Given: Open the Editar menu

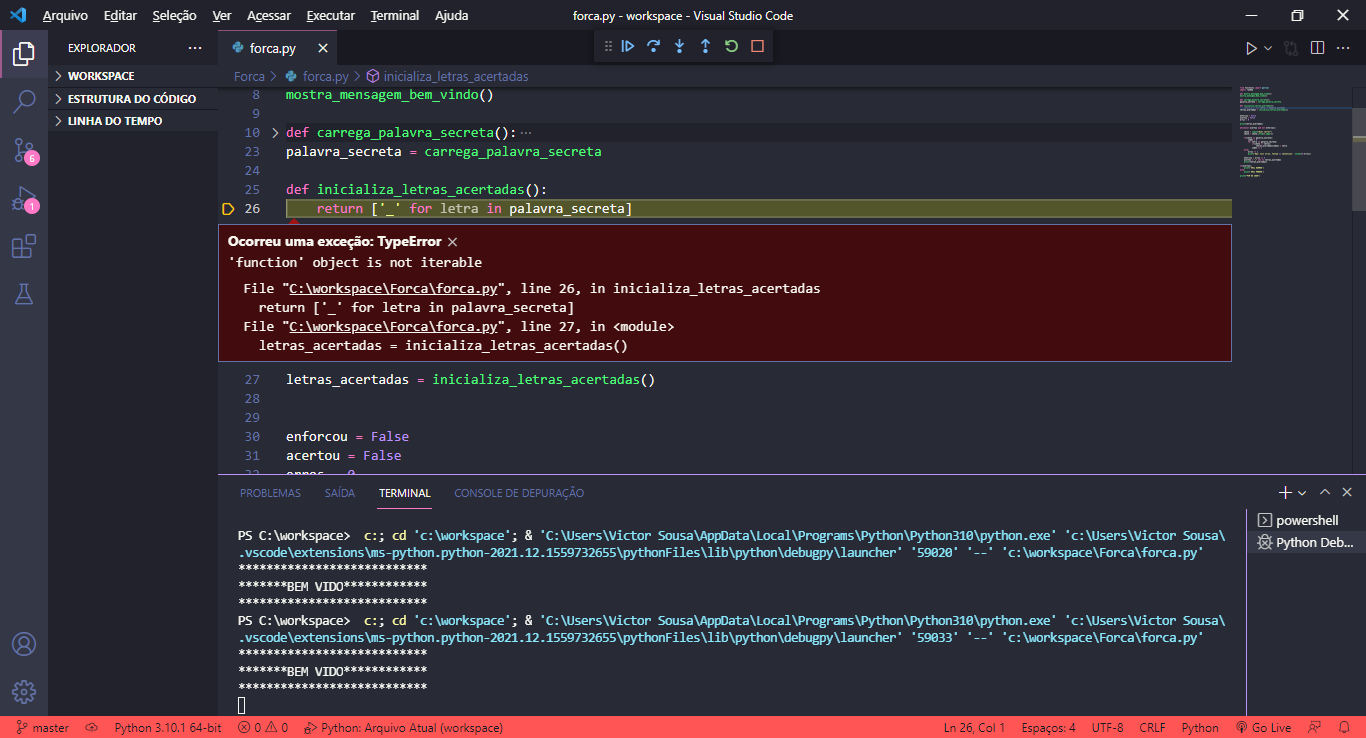Looking at the screenshot, I should (x=120, y=16).
